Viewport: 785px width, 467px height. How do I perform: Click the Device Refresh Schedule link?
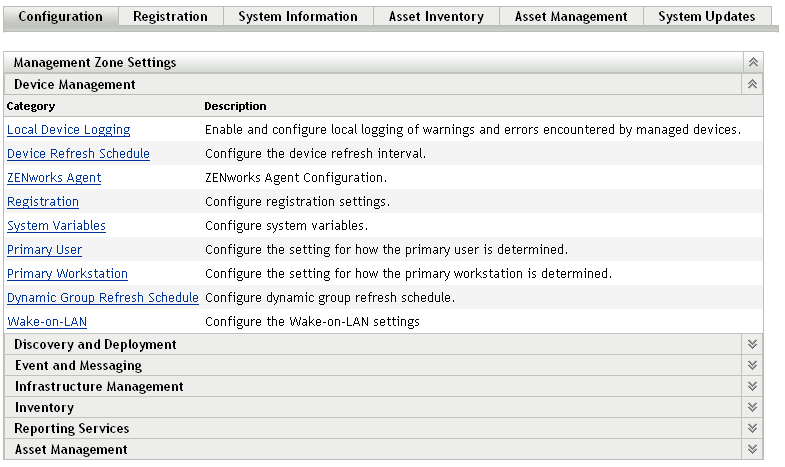78,154
